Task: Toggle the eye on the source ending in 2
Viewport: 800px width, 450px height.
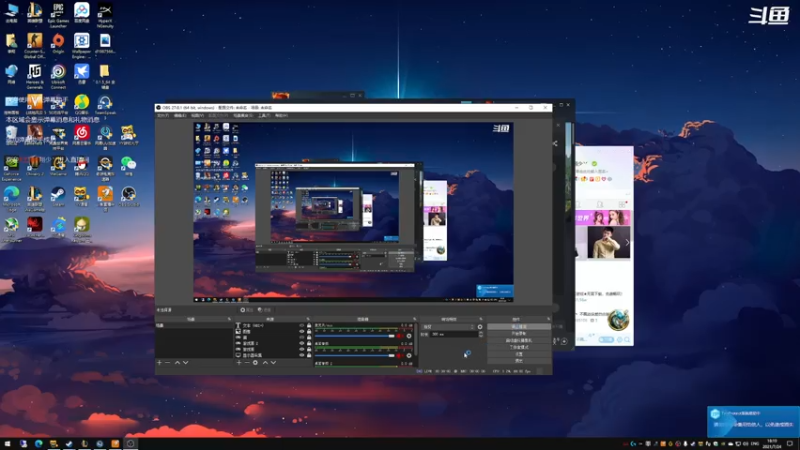Action: coord(302,343)
